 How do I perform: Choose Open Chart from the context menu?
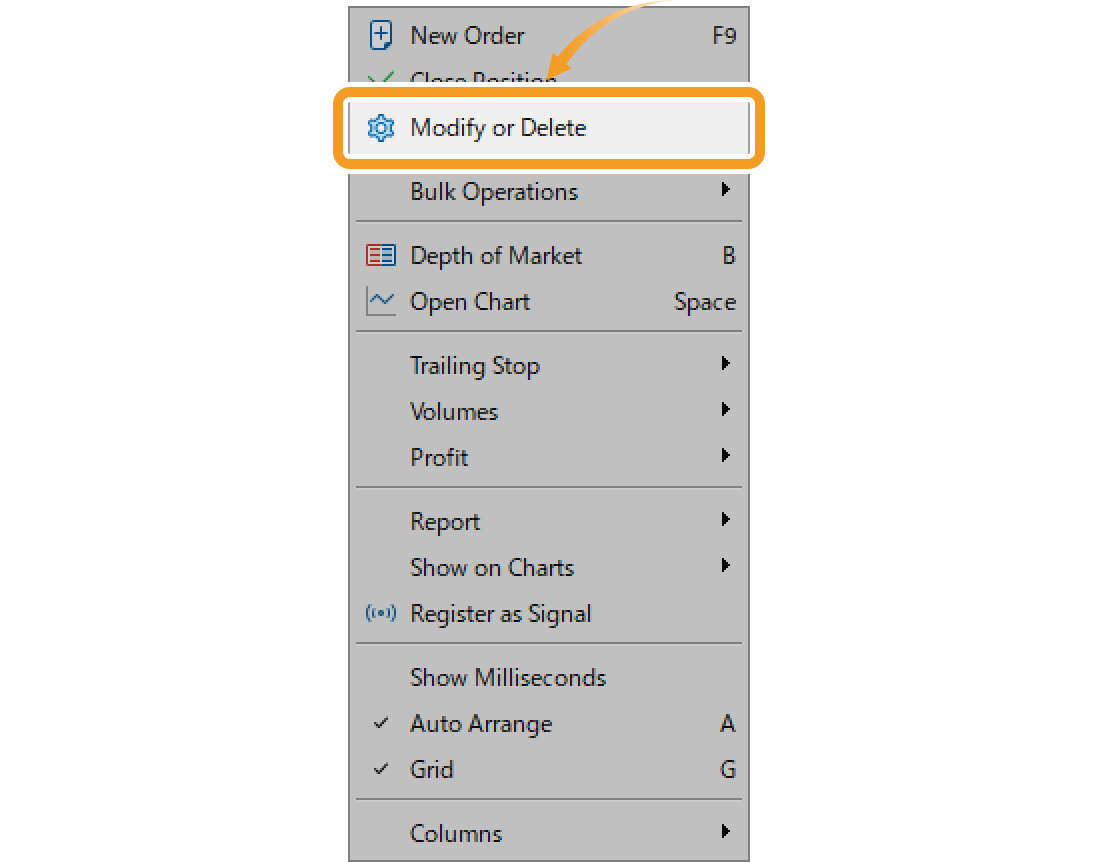pos(469,301)
